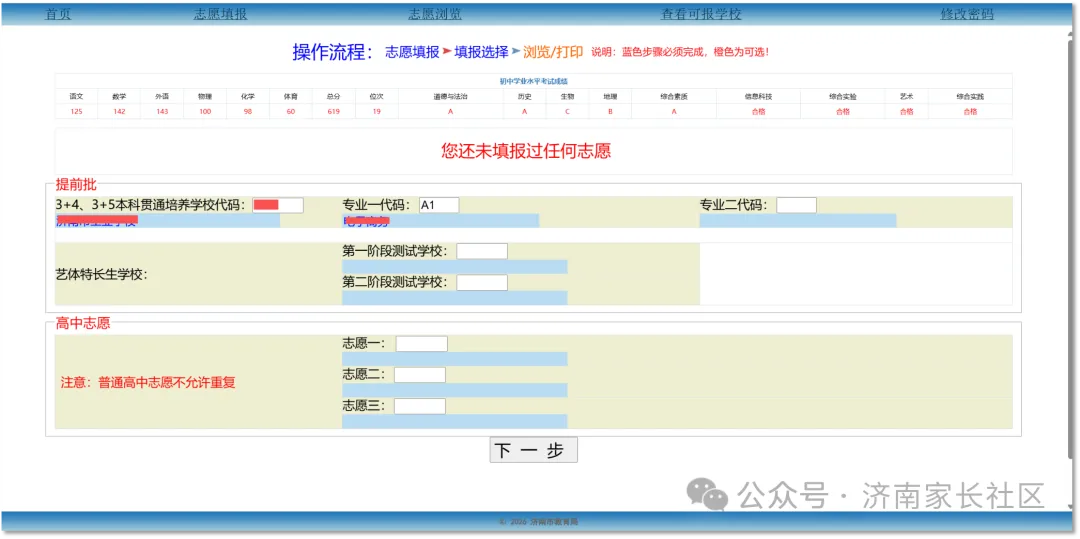Focus the 第二阶段测试学校 input box

click(x=482, y=282)
